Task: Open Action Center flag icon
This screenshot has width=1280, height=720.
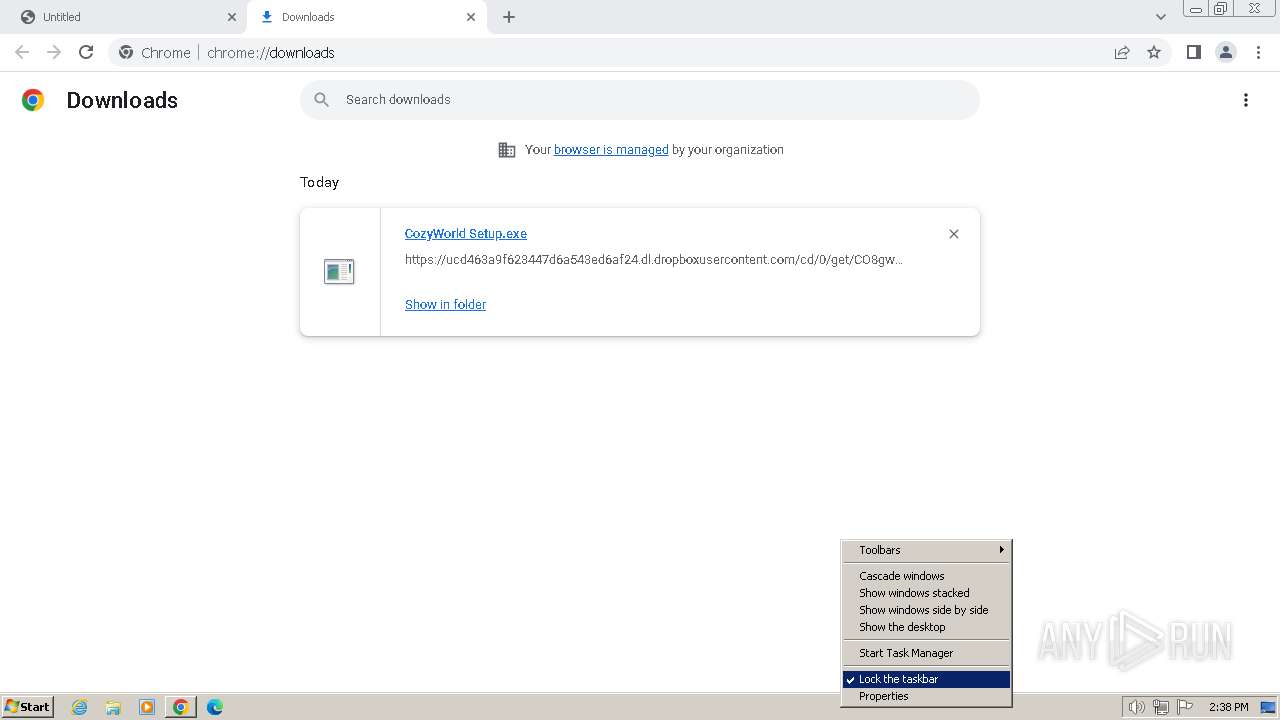Action: click(x=1185, y=707)
